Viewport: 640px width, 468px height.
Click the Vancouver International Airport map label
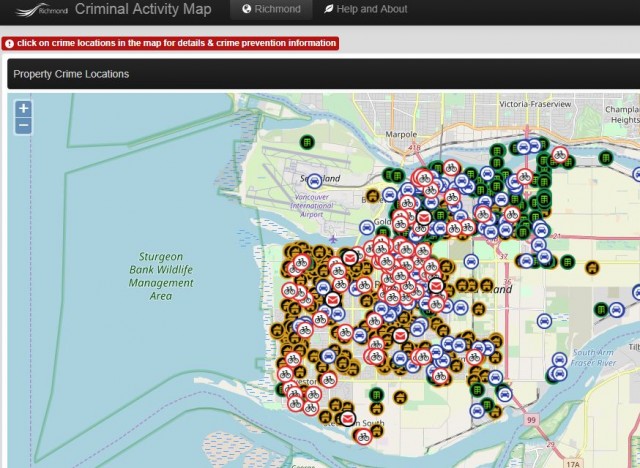312,206
